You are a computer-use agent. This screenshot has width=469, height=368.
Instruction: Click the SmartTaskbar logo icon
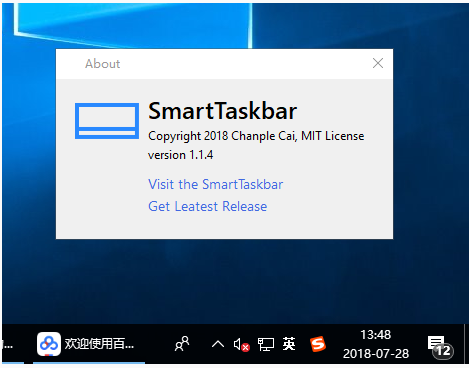pyautogui.click(x=107, y=121)
